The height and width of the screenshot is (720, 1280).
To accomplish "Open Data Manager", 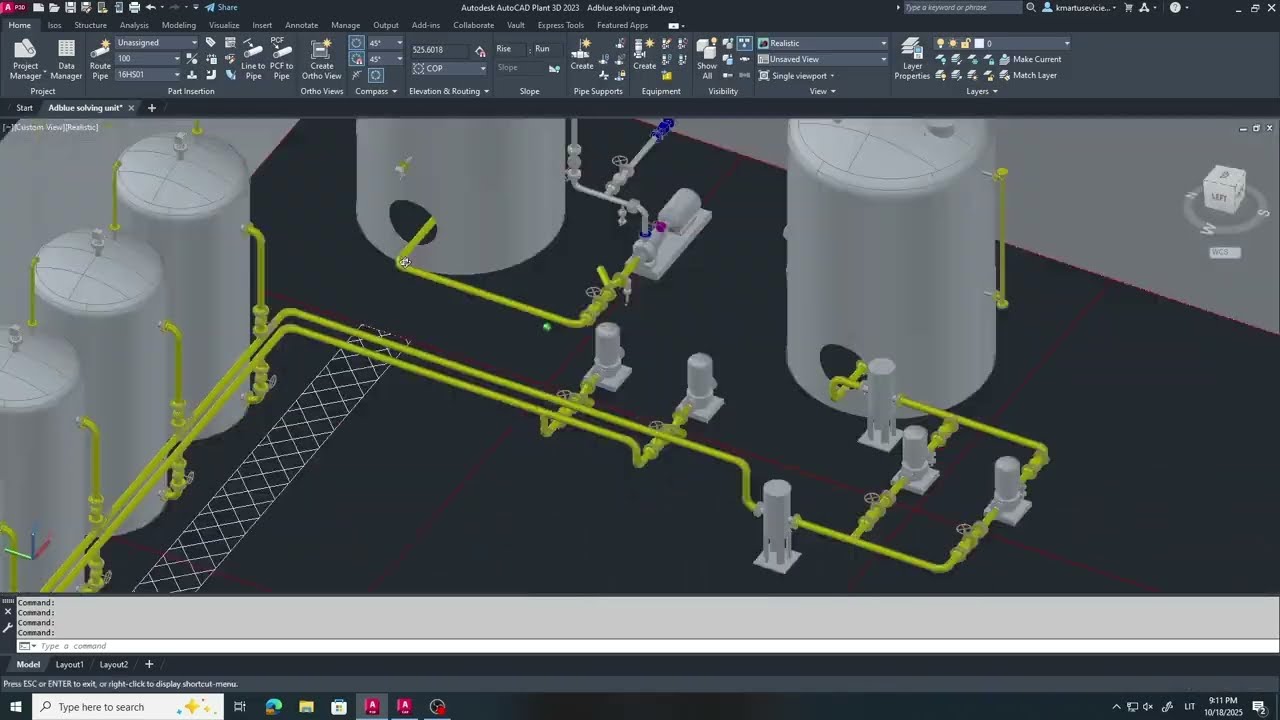I will point(66,59).
